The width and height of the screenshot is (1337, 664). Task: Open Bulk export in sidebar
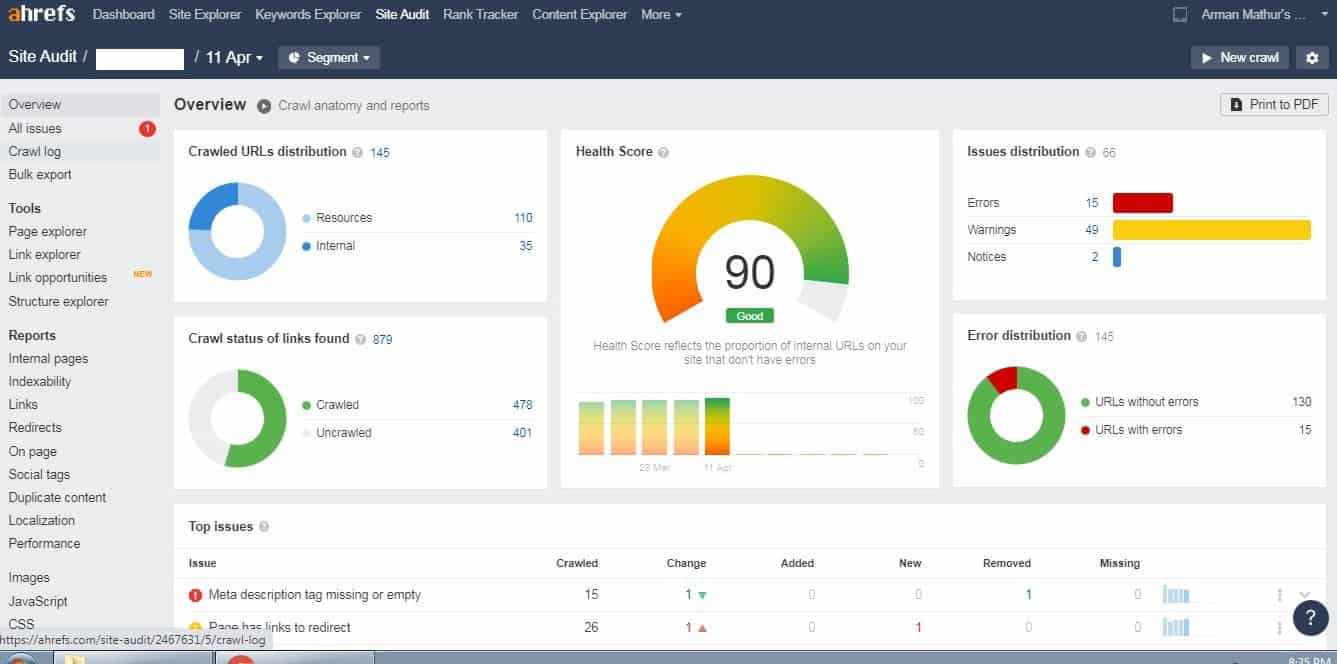point(40,174)
